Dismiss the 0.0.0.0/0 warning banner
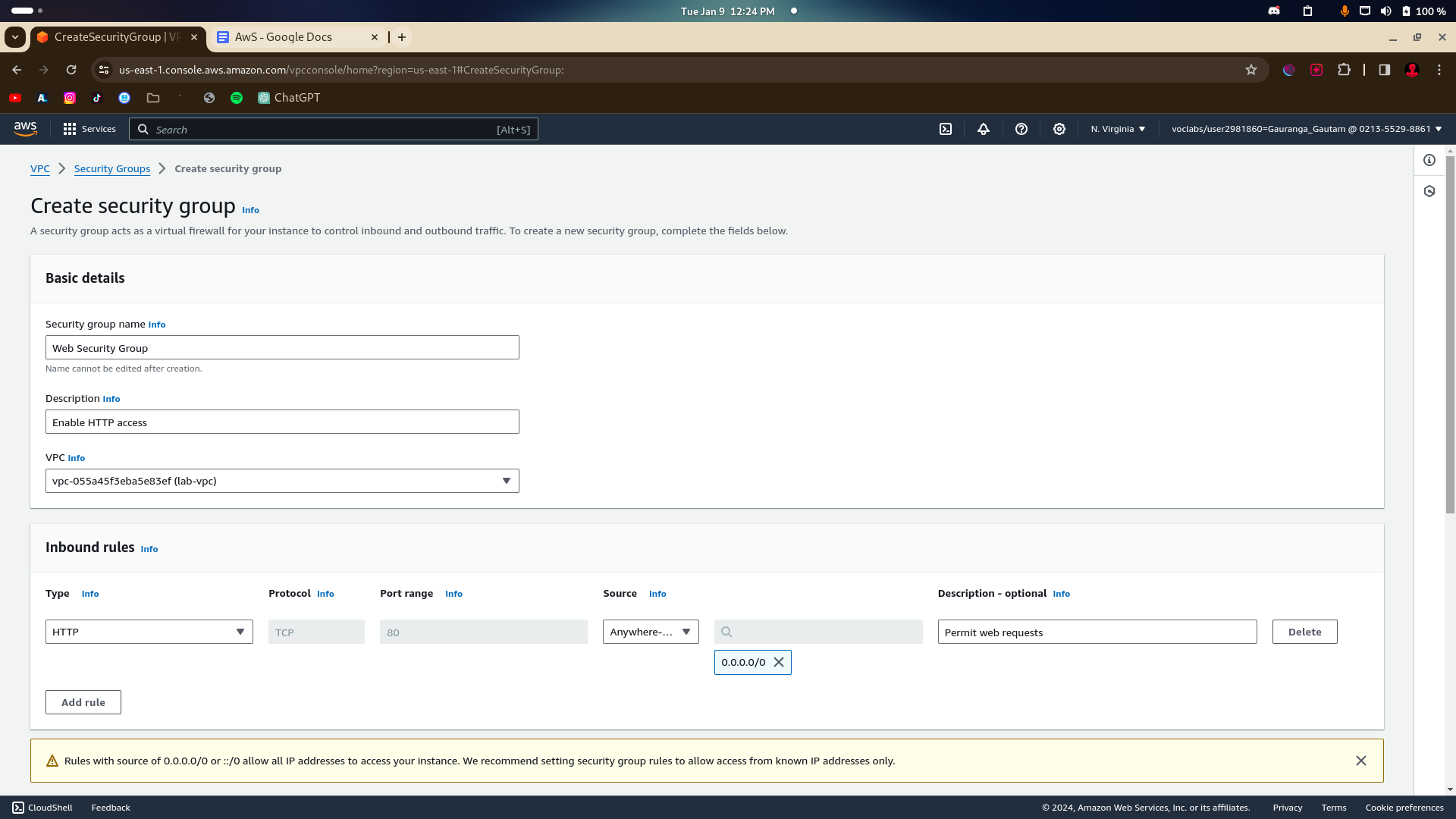Viewport: 1456px width, 819px height. (1361, 761)
